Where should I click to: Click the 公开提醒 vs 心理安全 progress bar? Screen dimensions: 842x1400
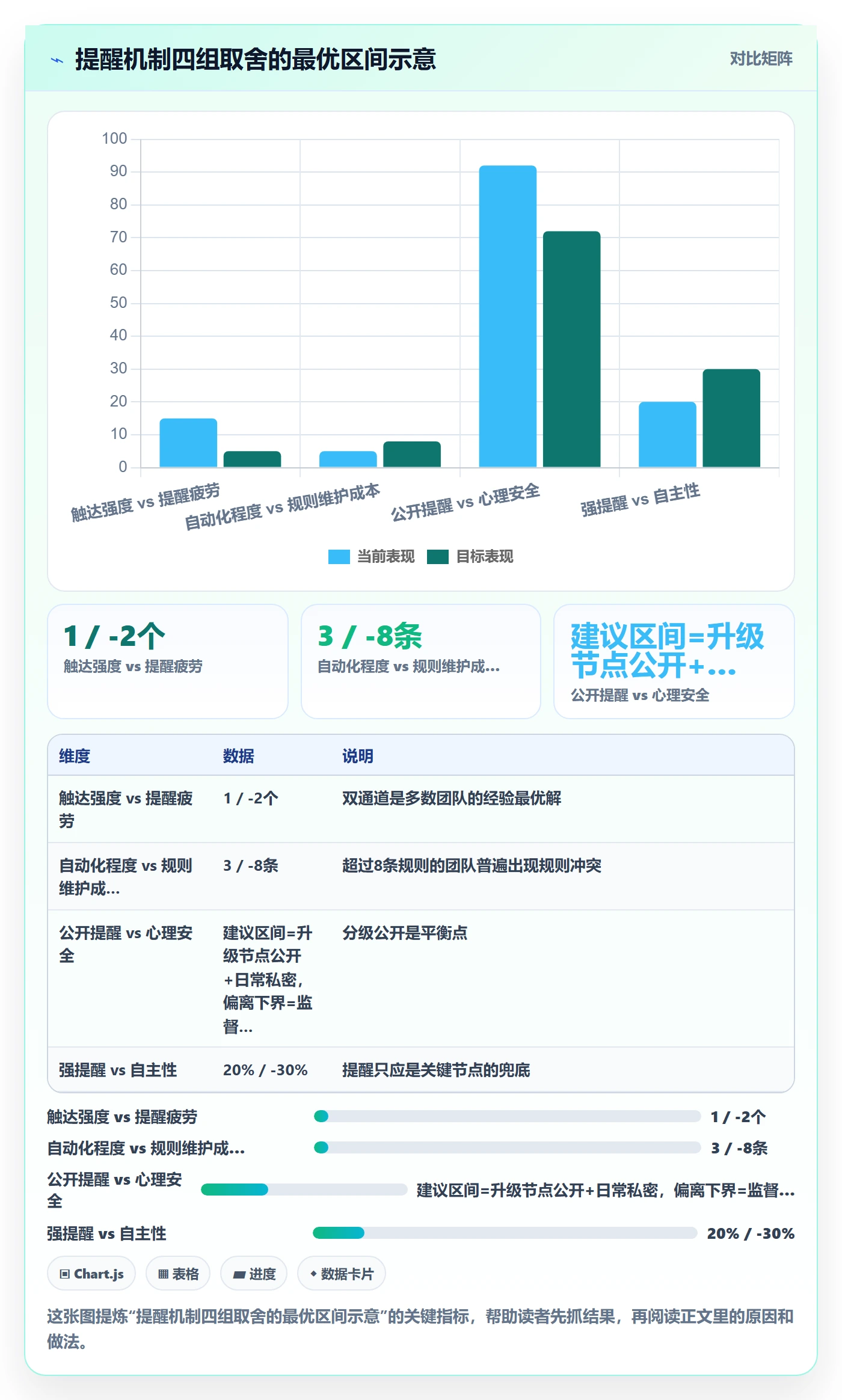(304, 1190)
